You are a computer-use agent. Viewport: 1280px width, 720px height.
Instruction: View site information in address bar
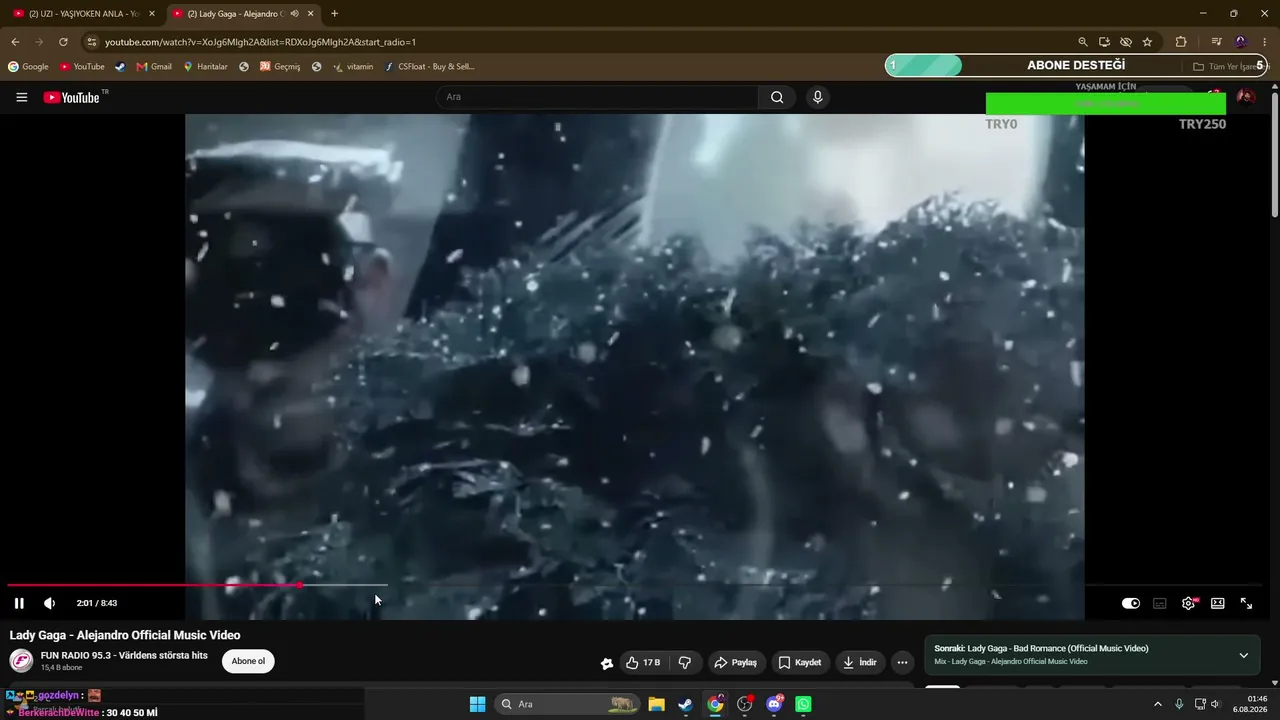(x=92, y=42)
